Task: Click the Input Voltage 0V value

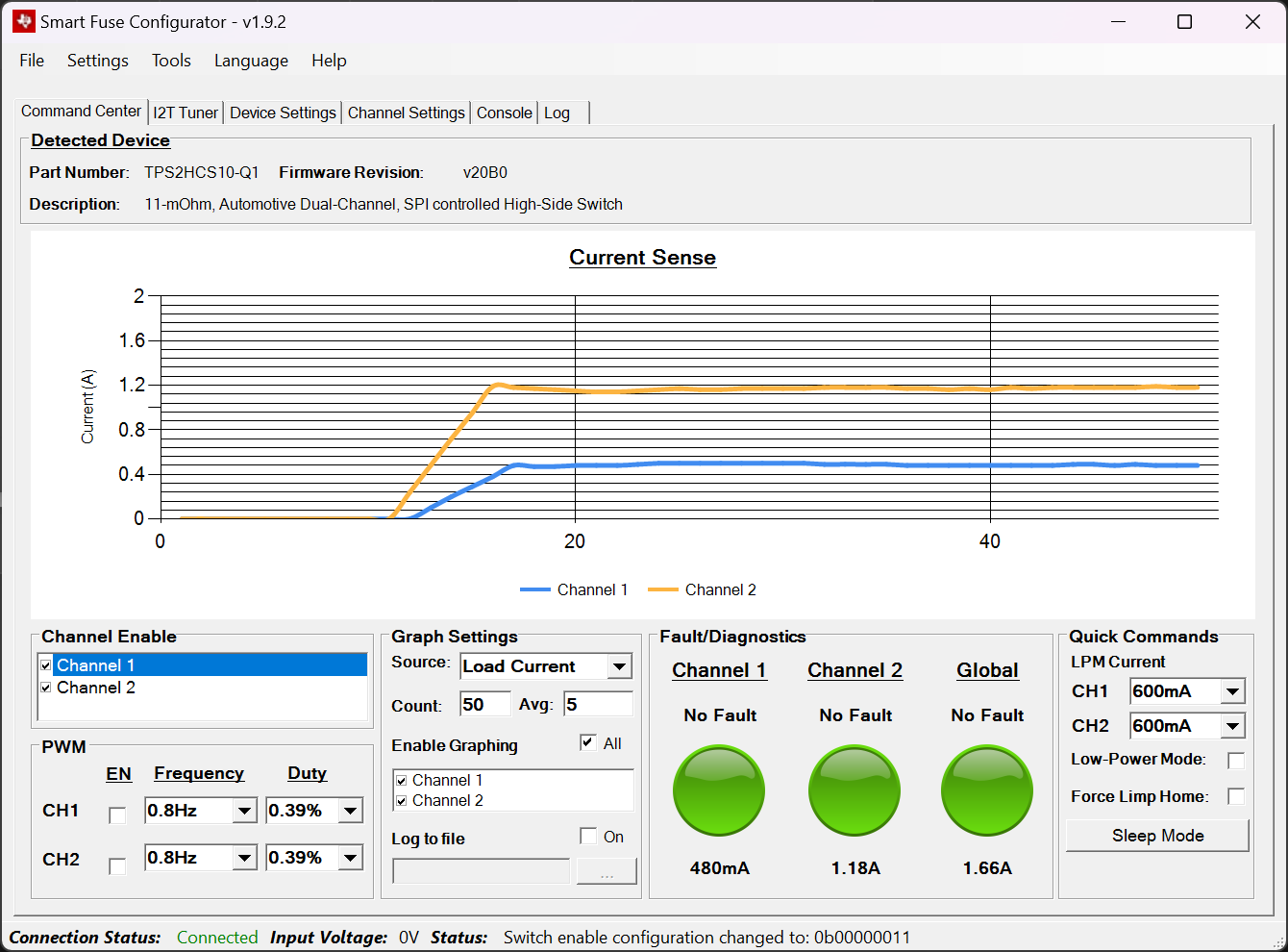Action: click(x=409, y=938)
